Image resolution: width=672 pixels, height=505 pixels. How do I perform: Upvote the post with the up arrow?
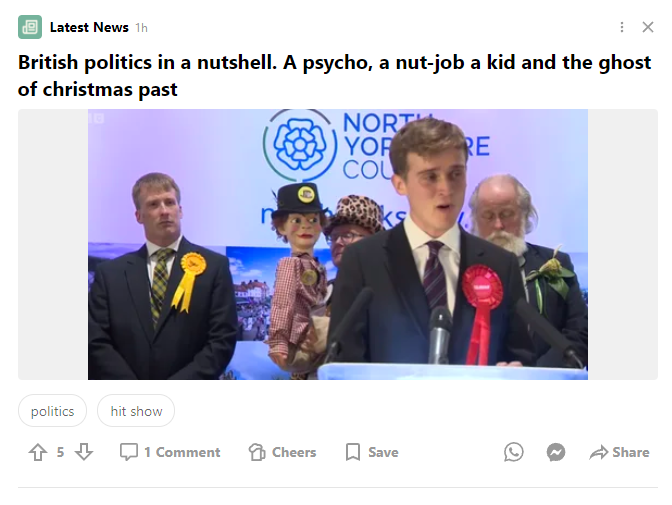coord(38,452)
